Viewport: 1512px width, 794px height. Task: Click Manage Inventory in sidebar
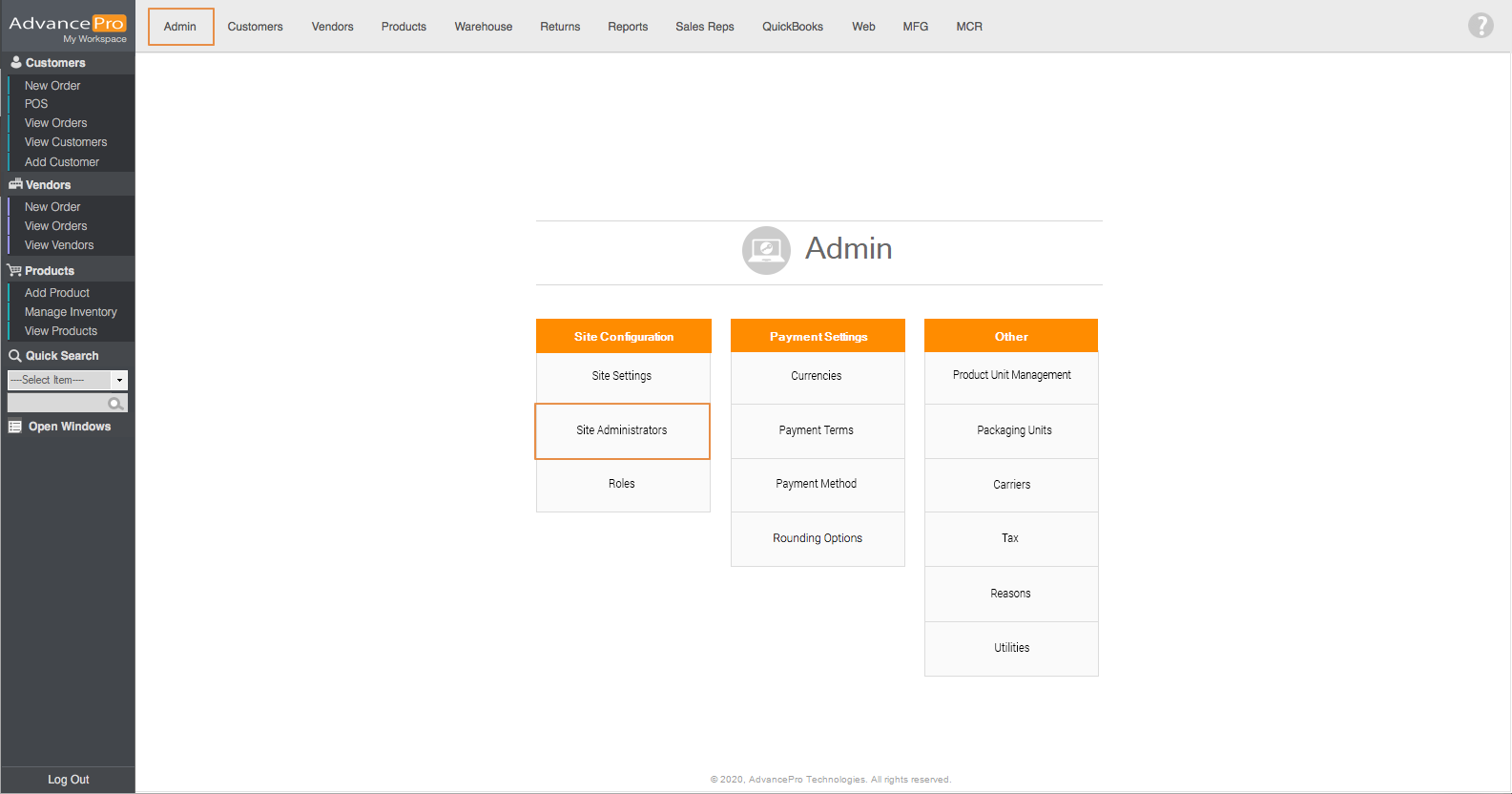[x=71, y=312]
